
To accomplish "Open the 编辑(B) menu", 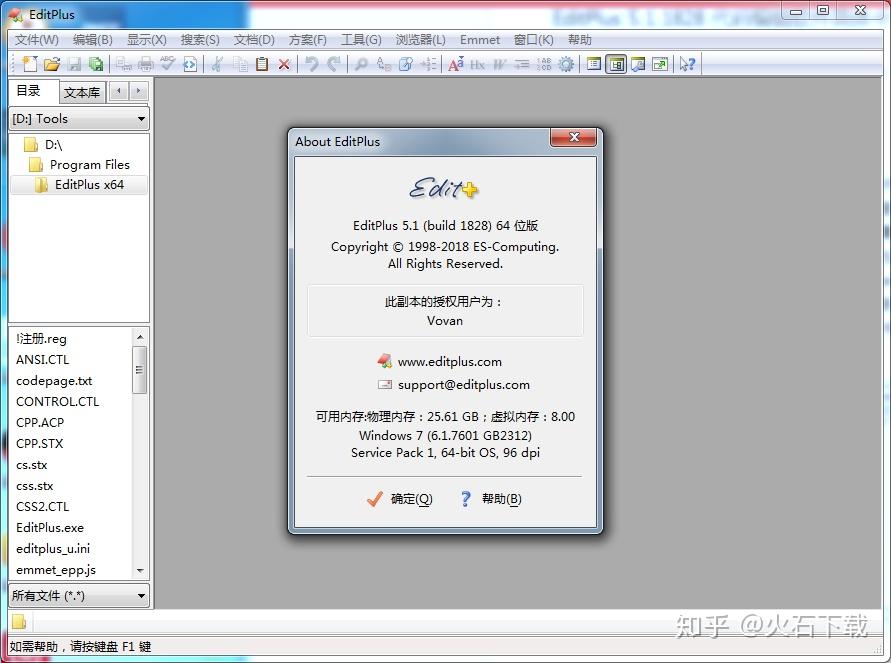I will click(93, 40).
